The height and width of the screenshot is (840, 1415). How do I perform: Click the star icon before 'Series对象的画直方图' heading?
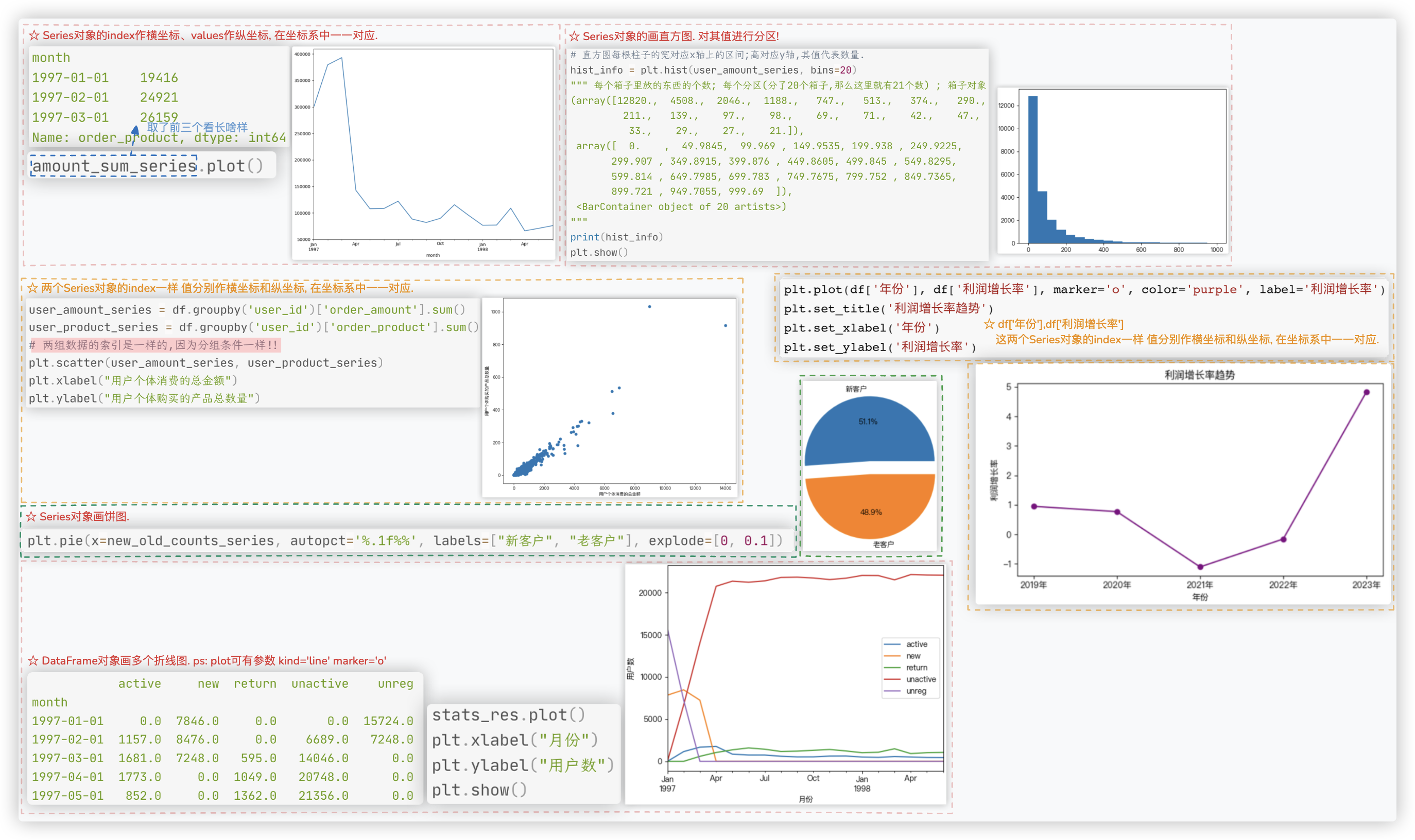point(574,36)
